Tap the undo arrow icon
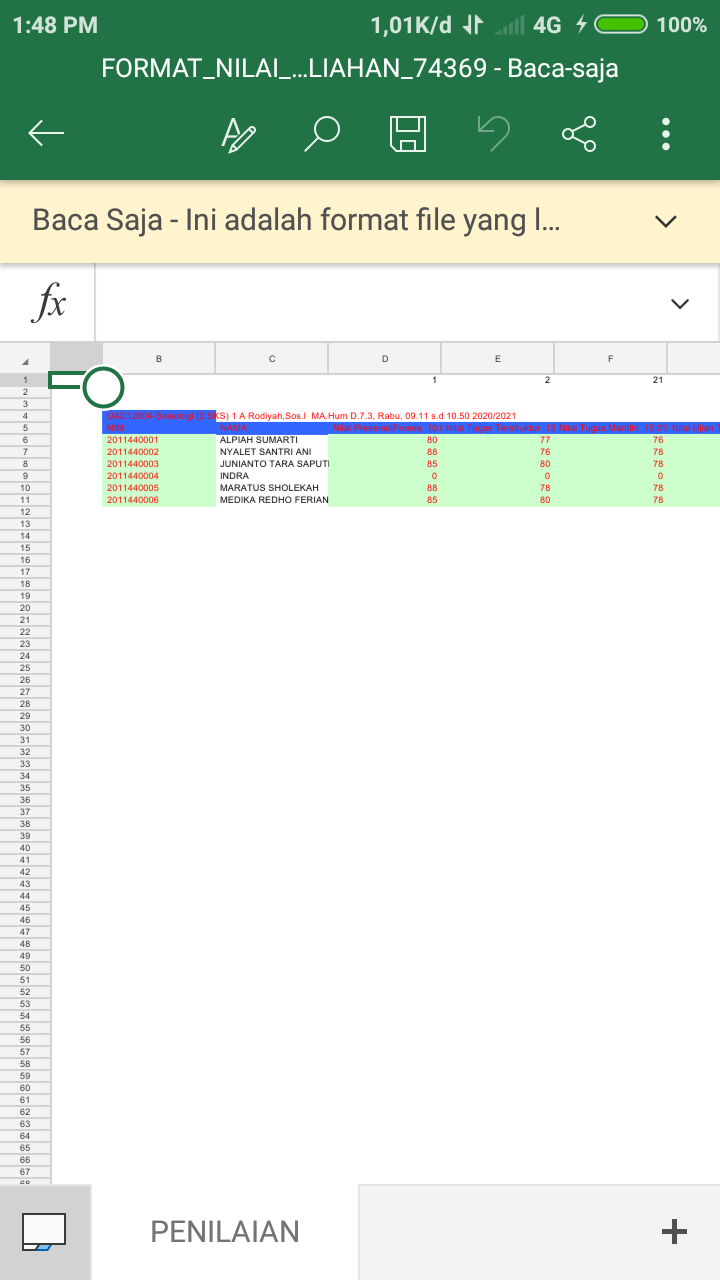 (x=493, y=133)
